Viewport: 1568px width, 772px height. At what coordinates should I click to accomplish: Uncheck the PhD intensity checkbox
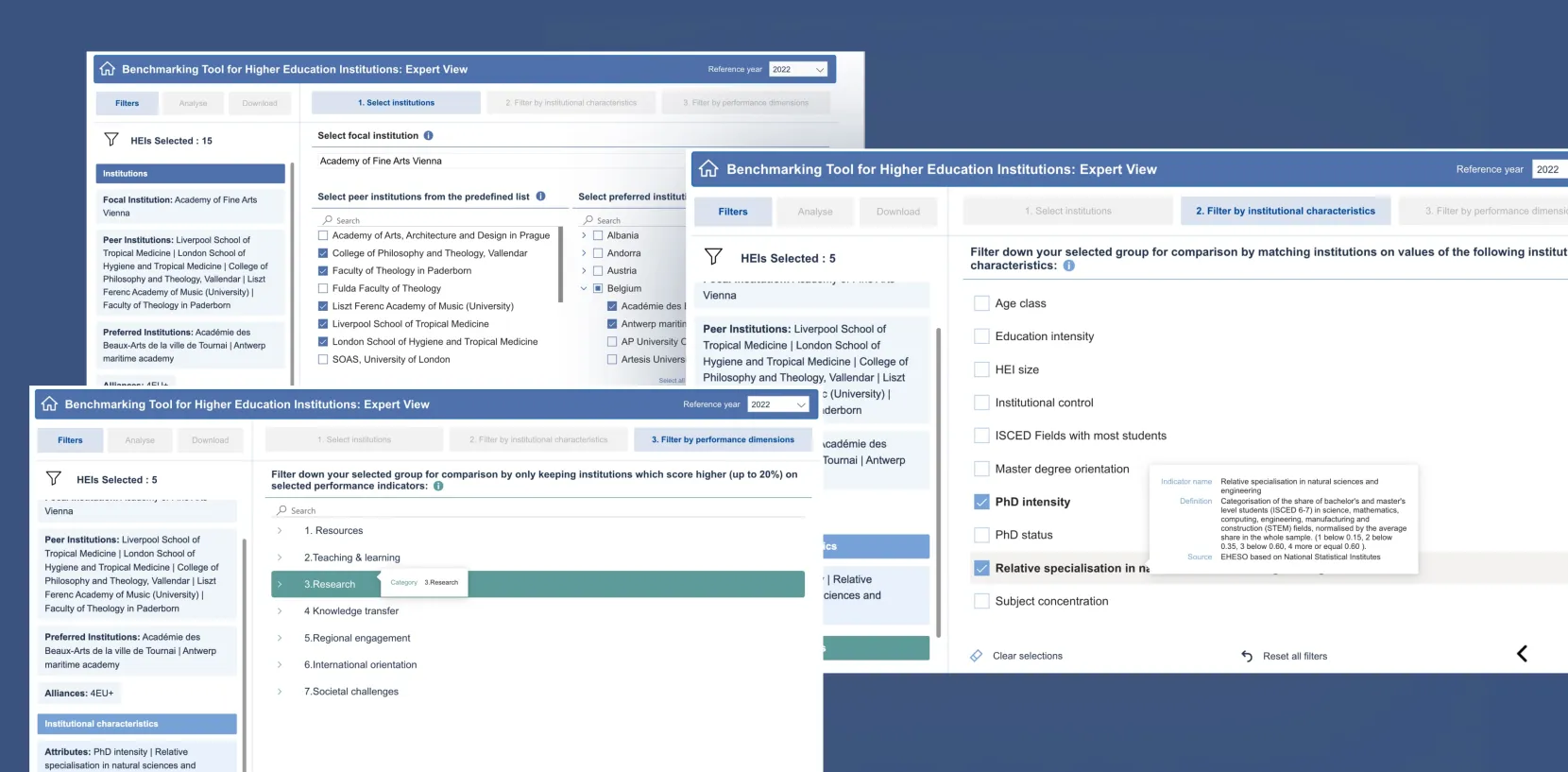tap(981, 502)
